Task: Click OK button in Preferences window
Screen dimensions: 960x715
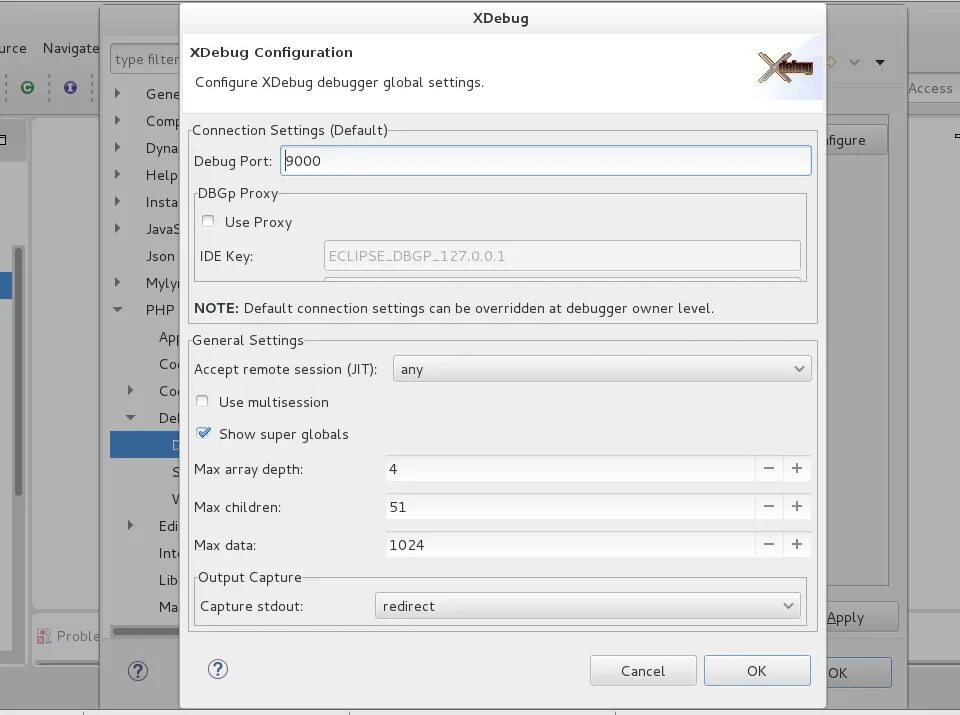Action: [x=858, y=673]
